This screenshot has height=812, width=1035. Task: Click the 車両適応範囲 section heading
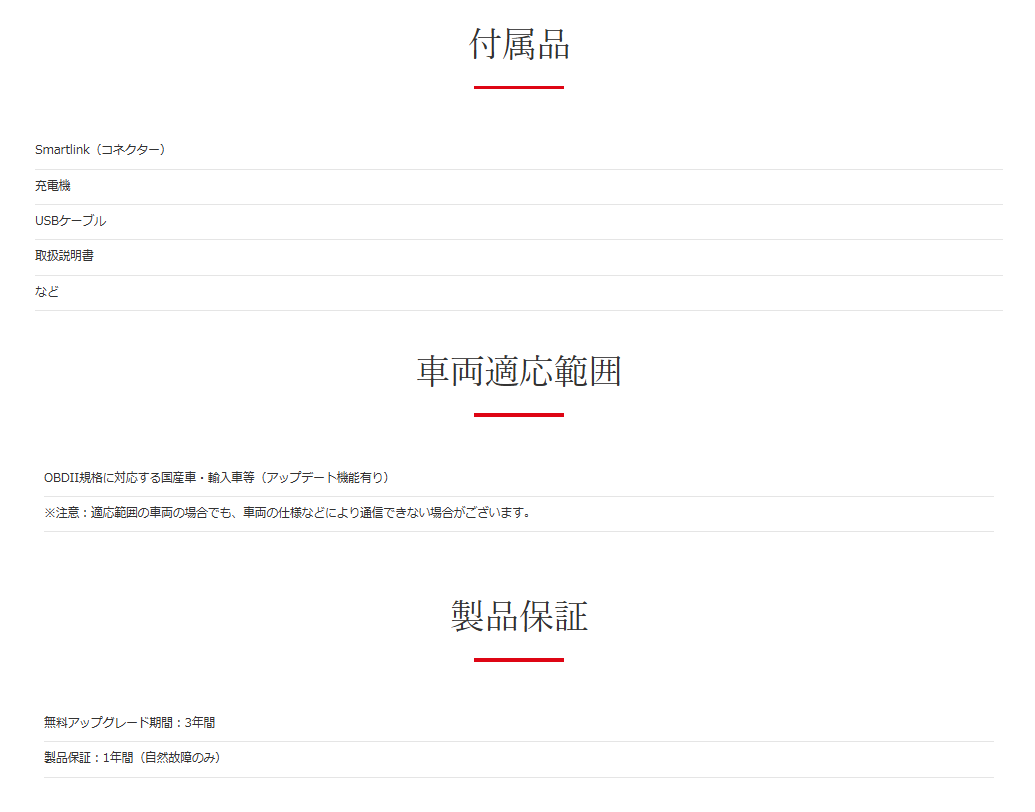tap(519, 371)
